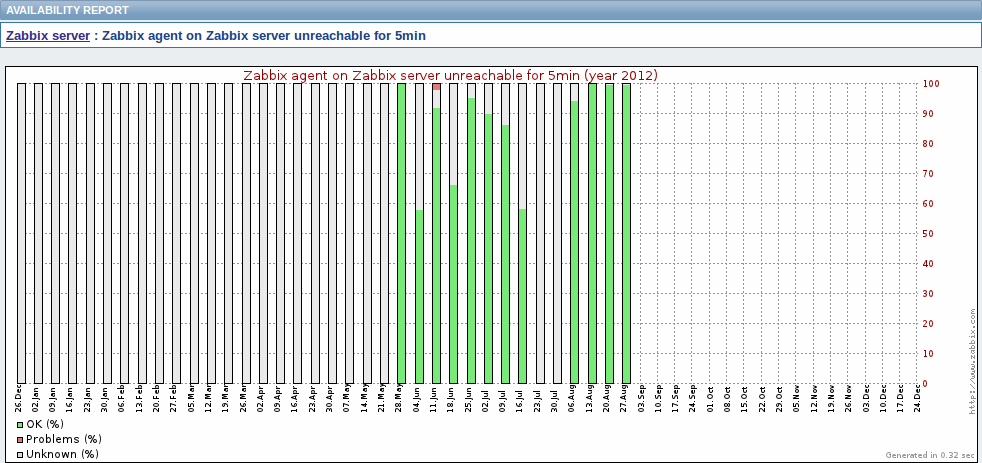Click the OK (%) legend label

pos(45,424)
